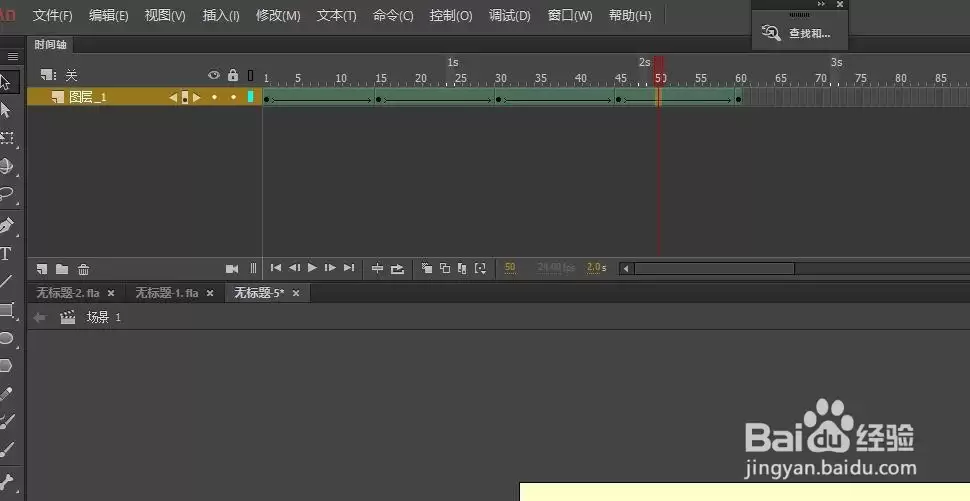The width and height of the screenshot is (970, 501).
Task: Close the 无标题-5* document tab
Action: click(x=296, y=293)
